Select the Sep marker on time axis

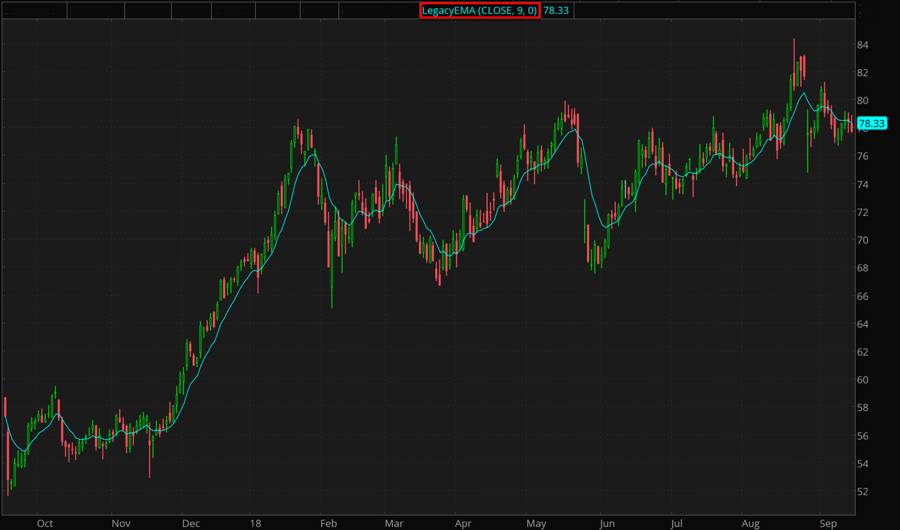tap(827, 522)
